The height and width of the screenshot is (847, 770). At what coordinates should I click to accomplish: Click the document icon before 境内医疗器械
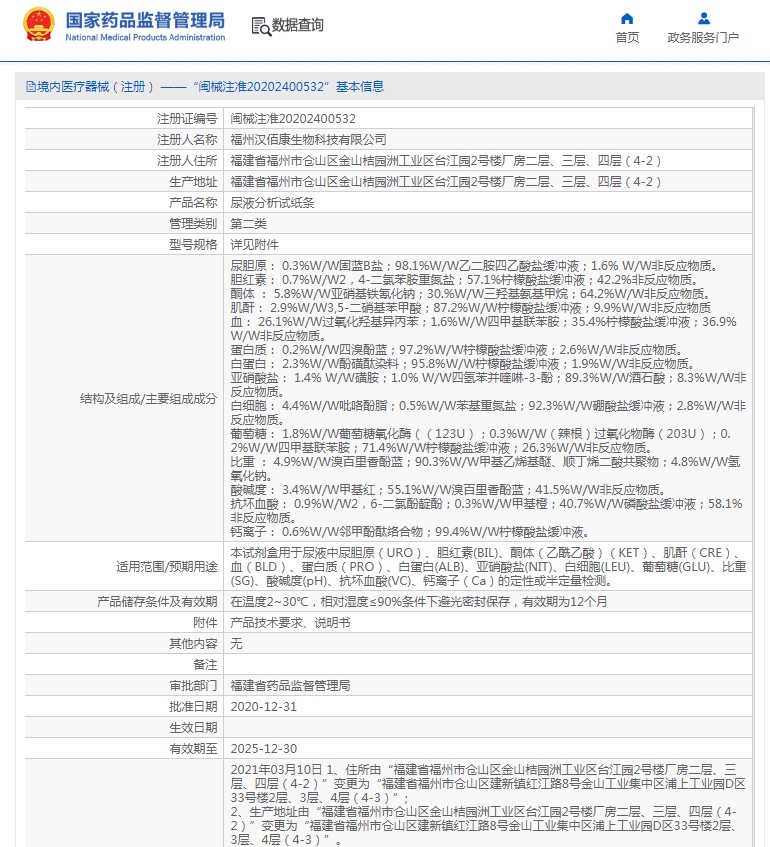(x=31, y=86)
